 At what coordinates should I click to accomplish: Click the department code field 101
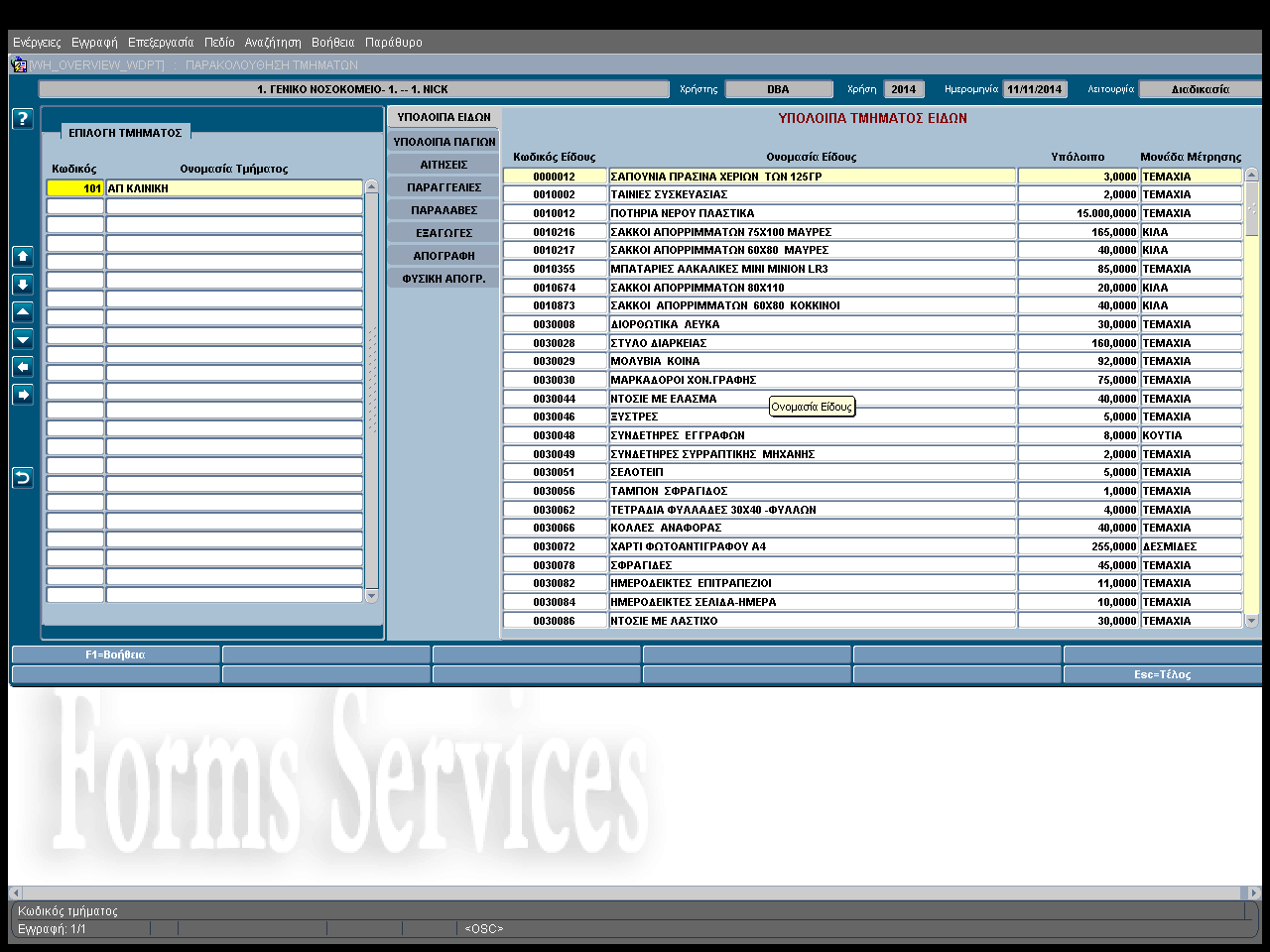point(75,188)
